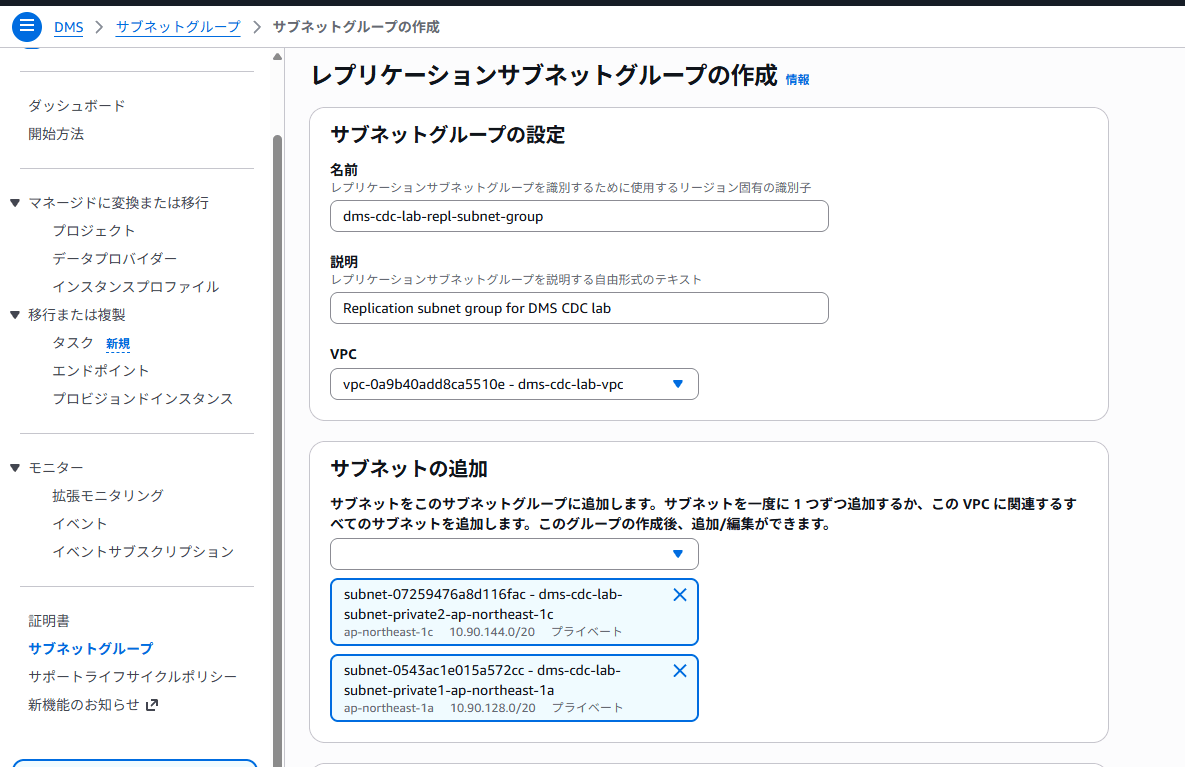Viewport: 1185px width, 767px height.
Task: Open 拡張モニタリング in sidebar
Action: tap(107, 496)
